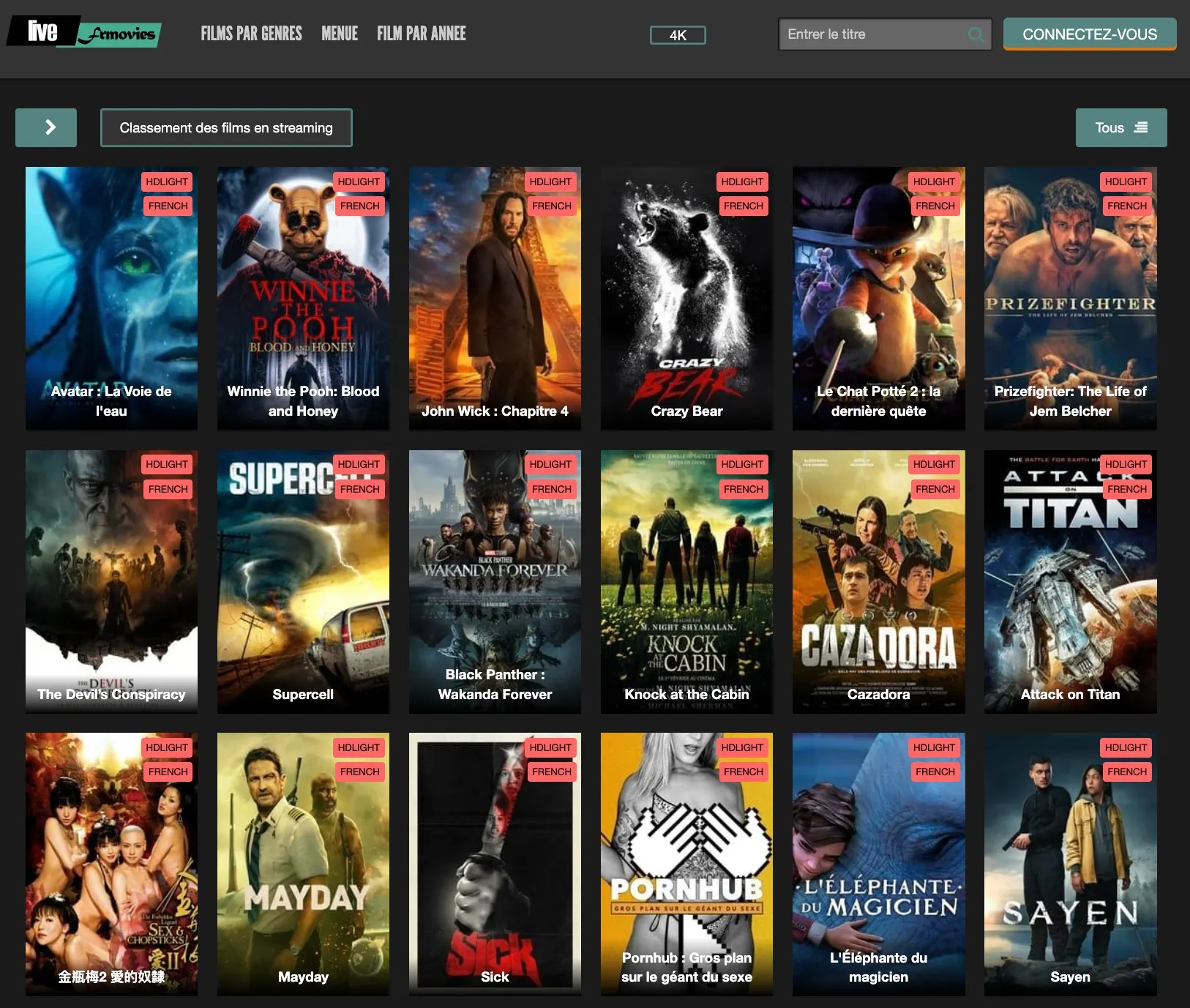This screenshot has height=1008, width=1190.
Task: Click HDLIGHT badge on Crazy Bear poster
Action: tap(742, 182)
